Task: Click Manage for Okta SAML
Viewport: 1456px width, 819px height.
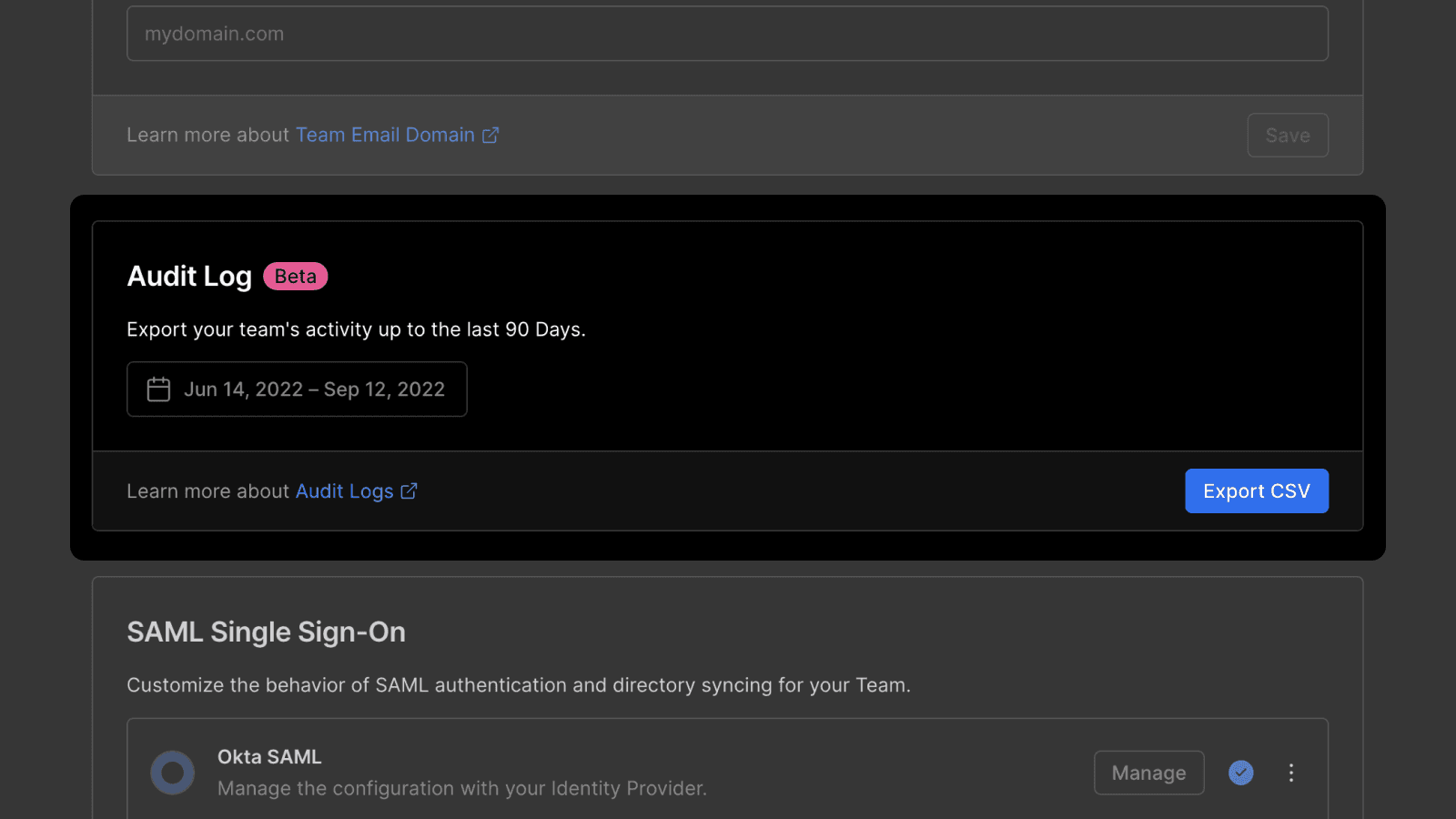Action: pyautogui.click(x=1148, y=773)
